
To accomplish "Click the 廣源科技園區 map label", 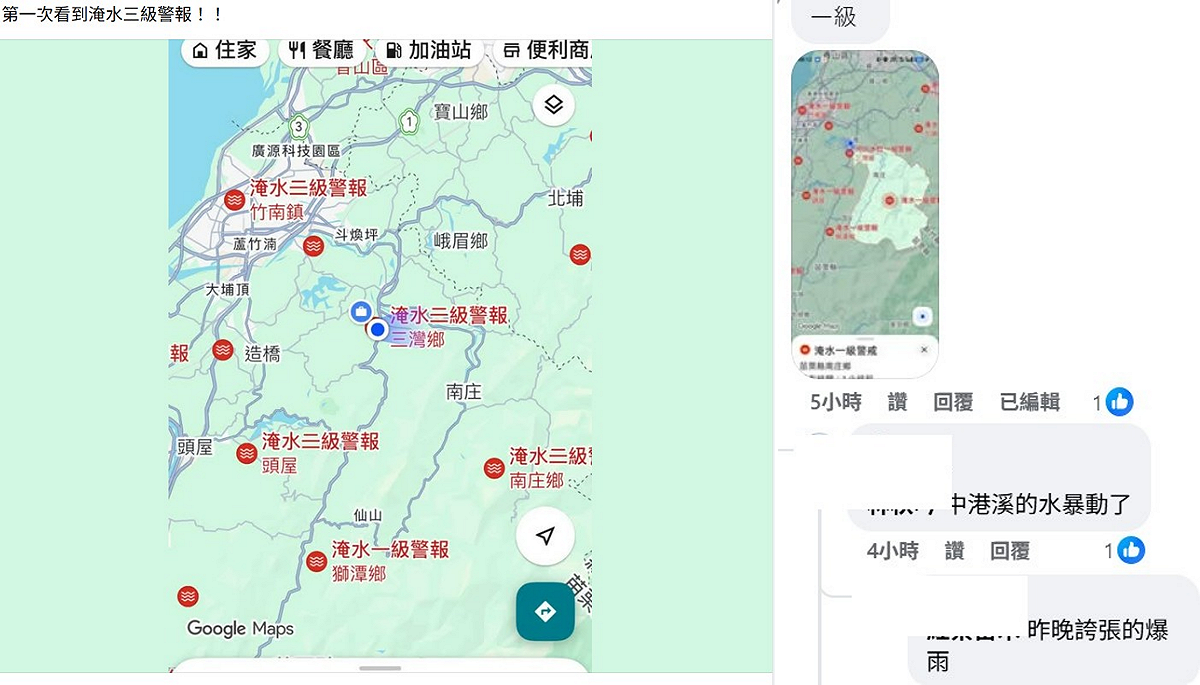I will (296, 151).
